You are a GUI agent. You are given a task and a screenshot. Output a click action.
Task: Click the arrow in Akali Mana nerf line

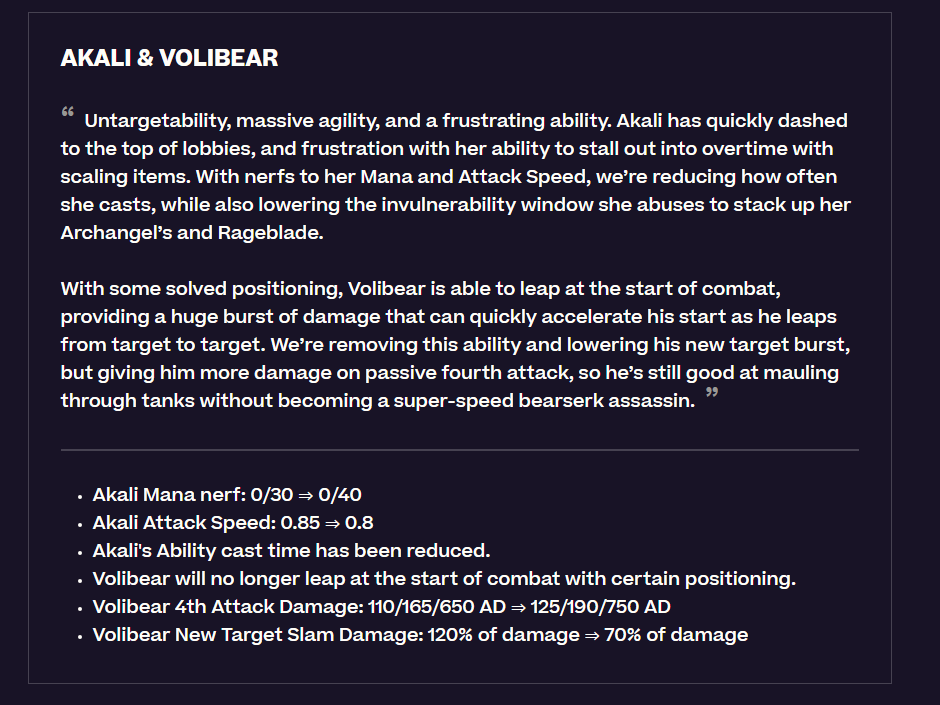306,495
